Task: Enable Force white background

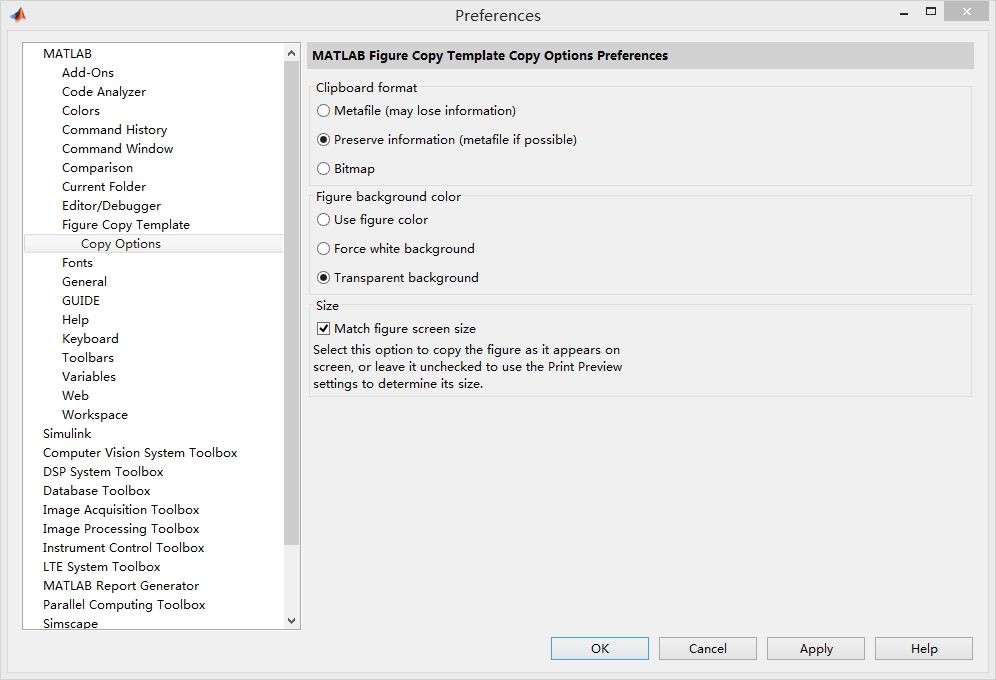Action: pyautogui.click(x=323, y=248)
